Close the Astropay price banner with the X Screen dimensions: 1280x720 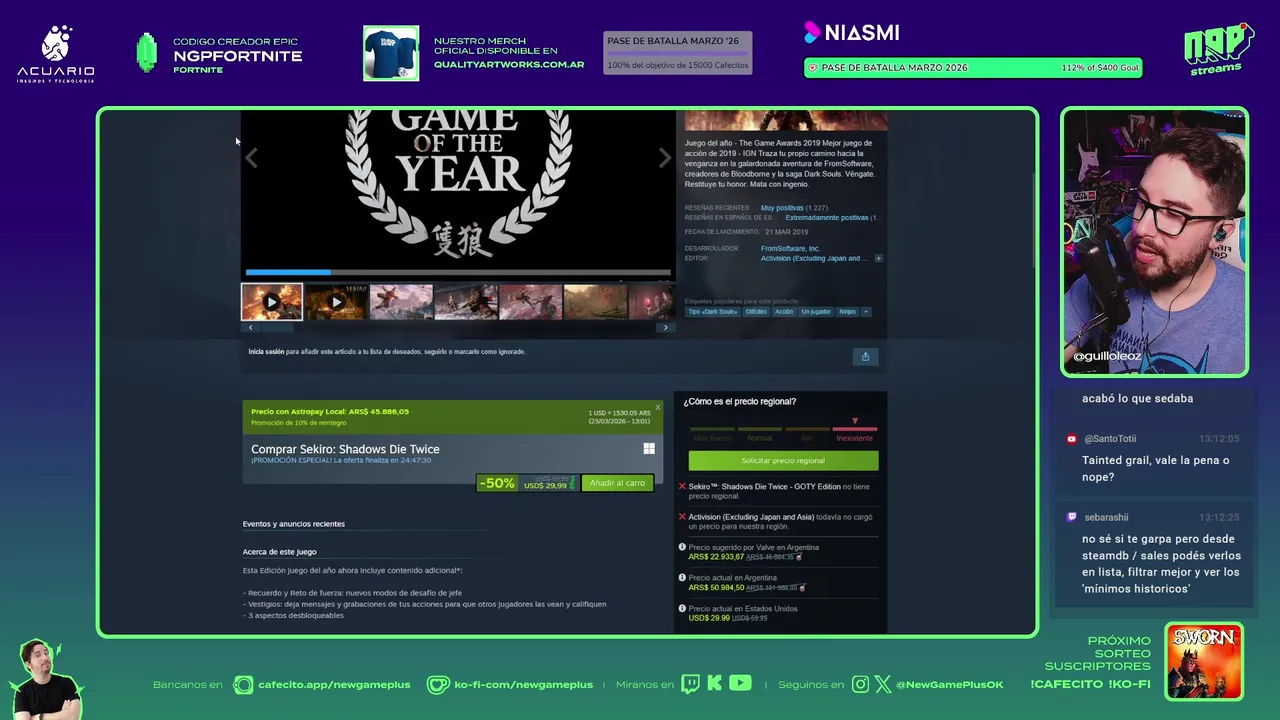(x=657, y=407)
